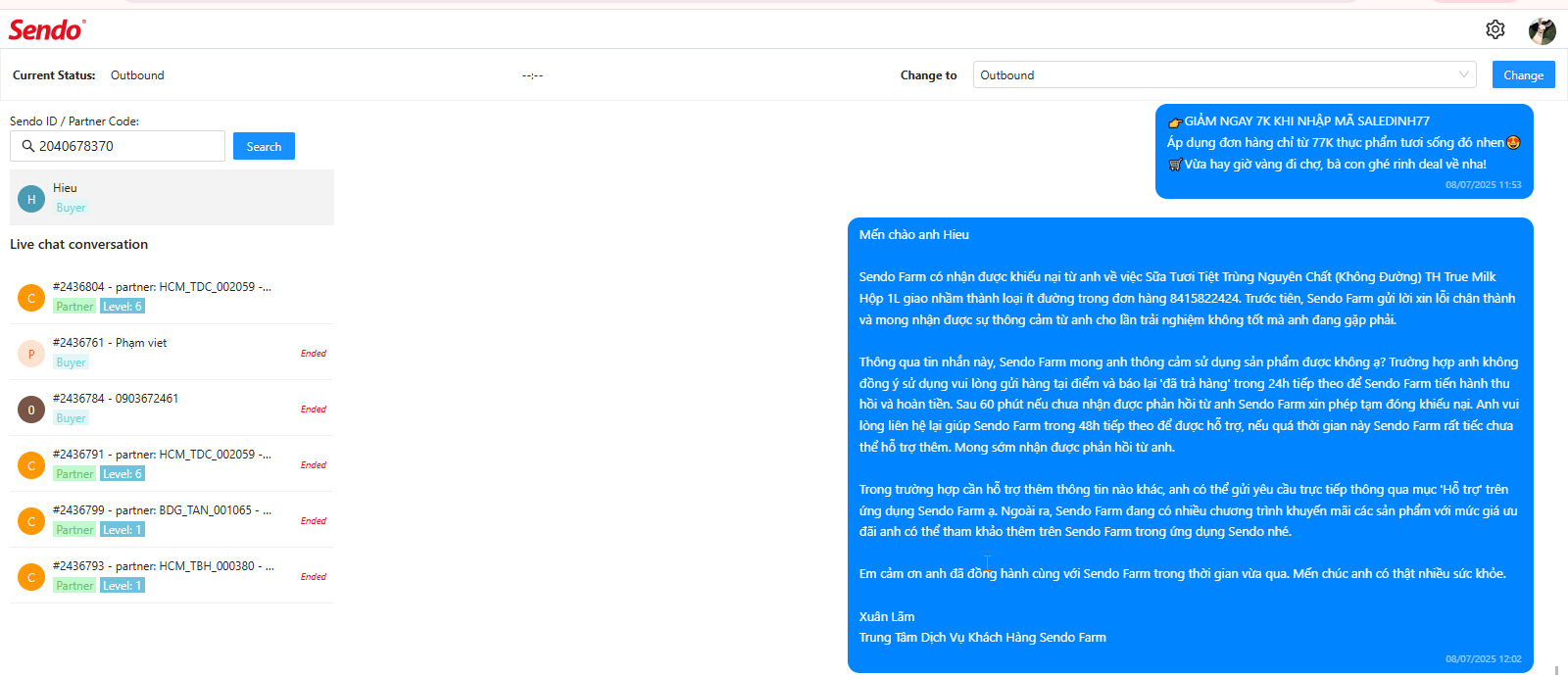Click the Live chat conversation heading
Screen dimensions: 1568x675
point(79,244)
